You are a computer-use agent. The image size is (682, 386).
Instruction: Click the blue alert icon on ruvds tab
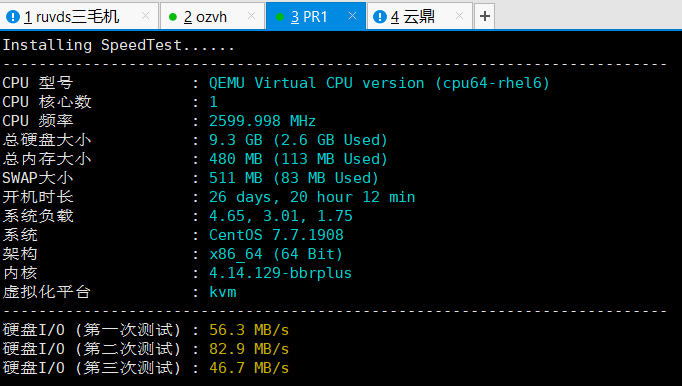13,17
